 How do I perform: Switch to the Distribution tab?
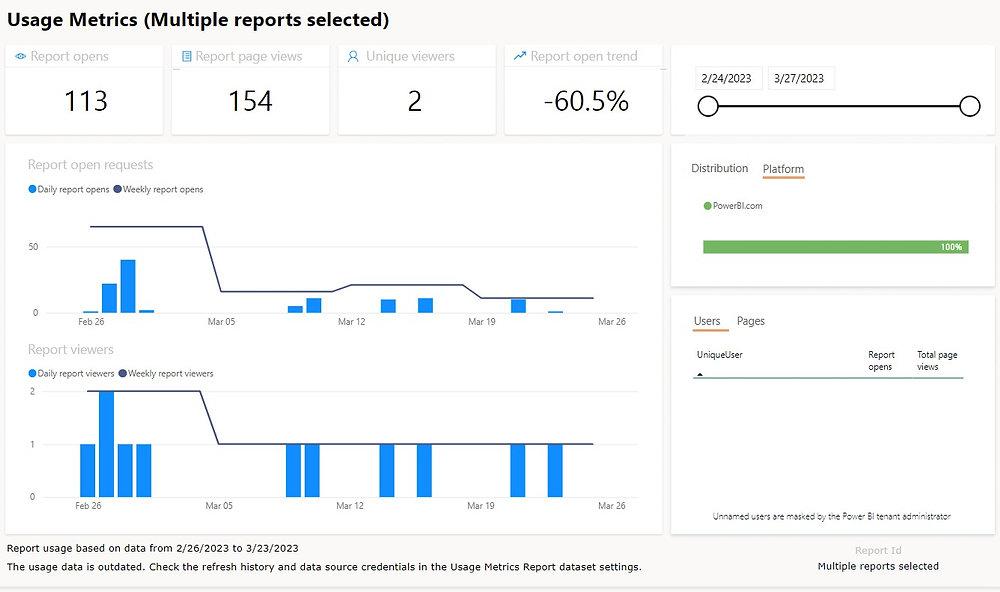click(x=719, y=169)
